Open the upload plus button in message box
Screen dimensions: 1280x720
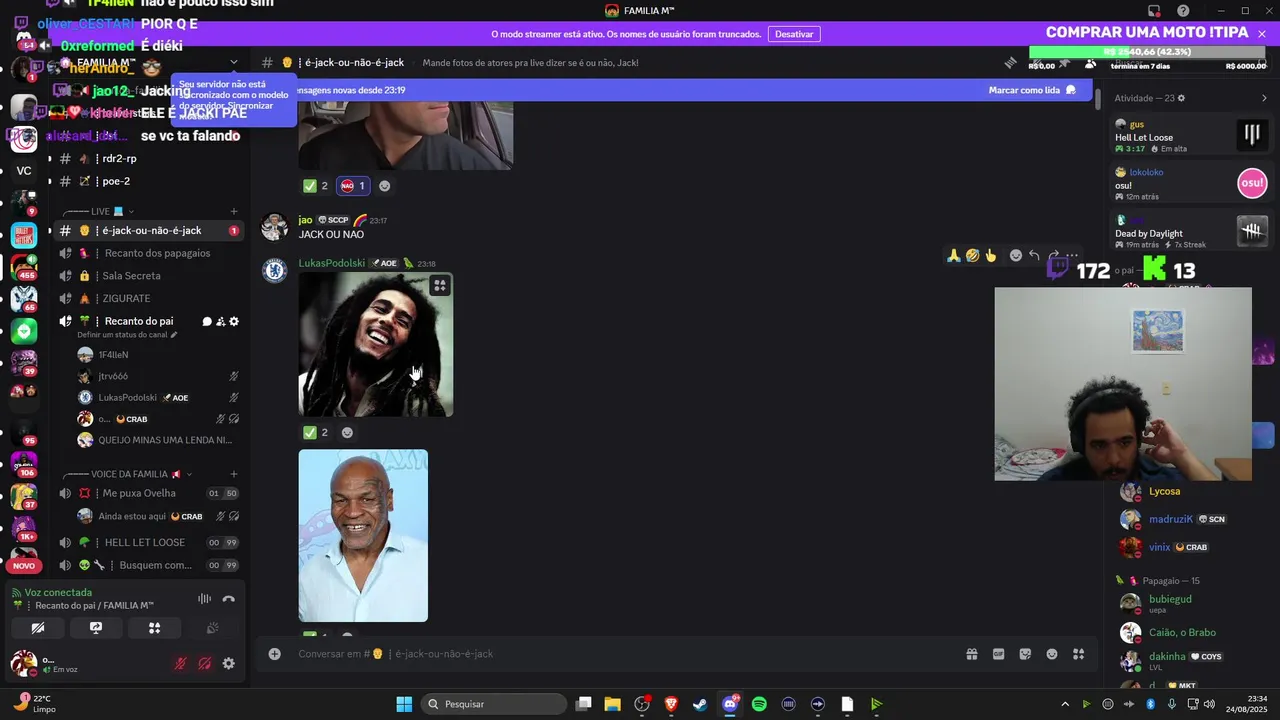274,654
